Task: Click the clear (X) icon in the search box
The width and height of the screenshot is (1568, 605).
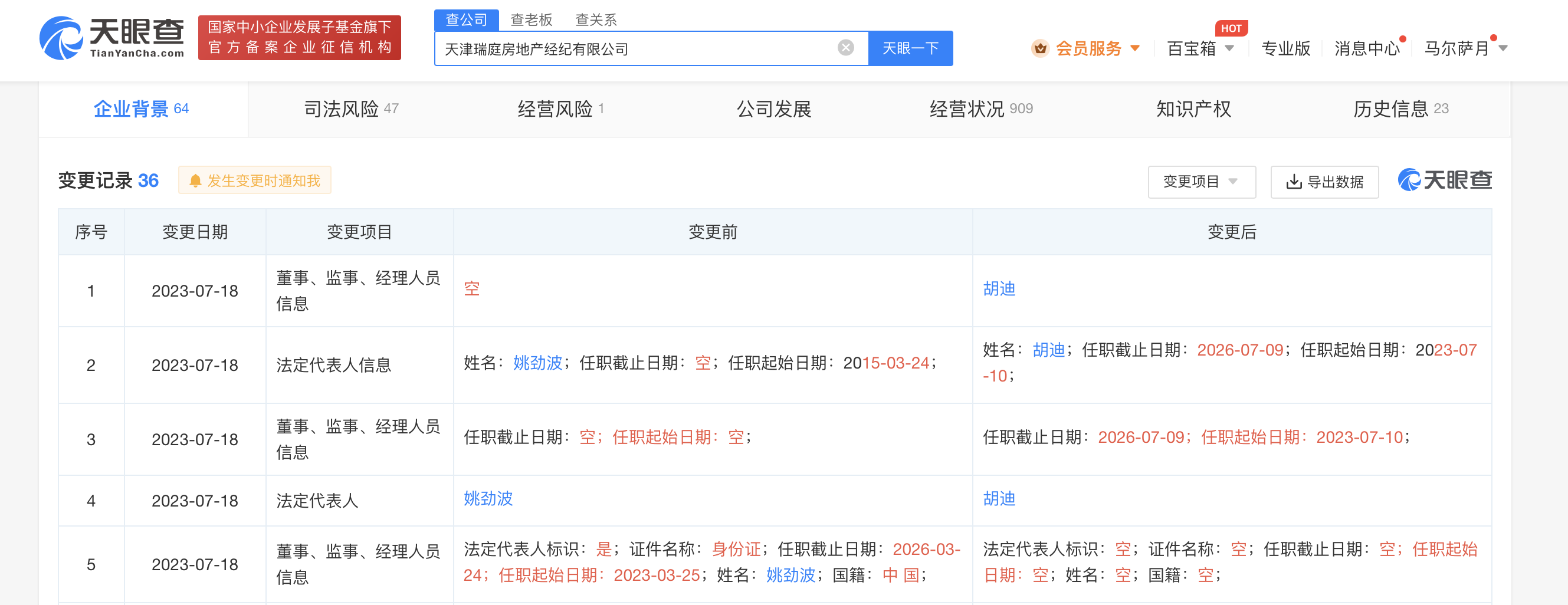Action: coord(845,48)
